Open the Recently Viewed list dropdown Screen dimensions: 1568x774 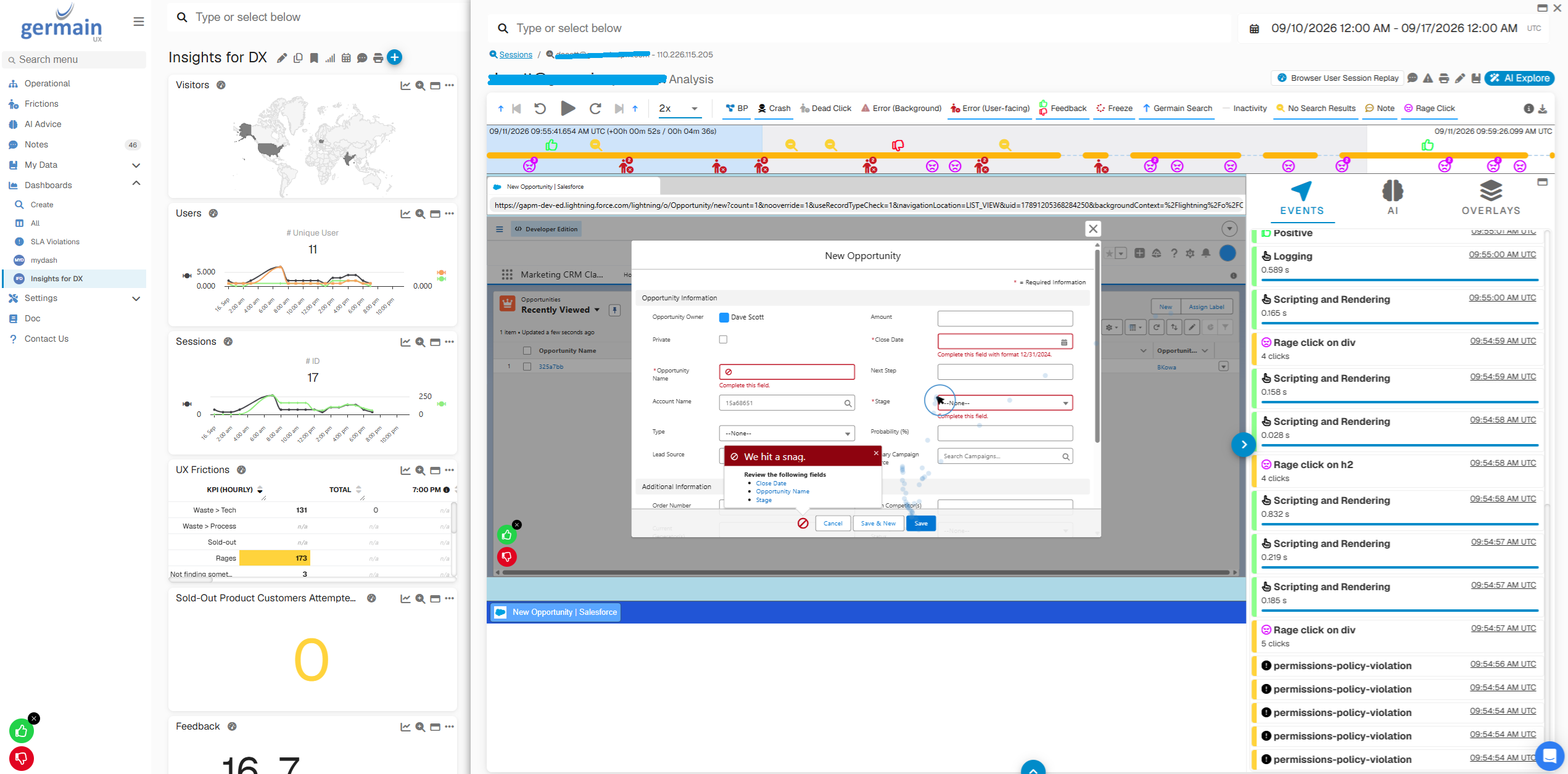(x=596, y=310)
